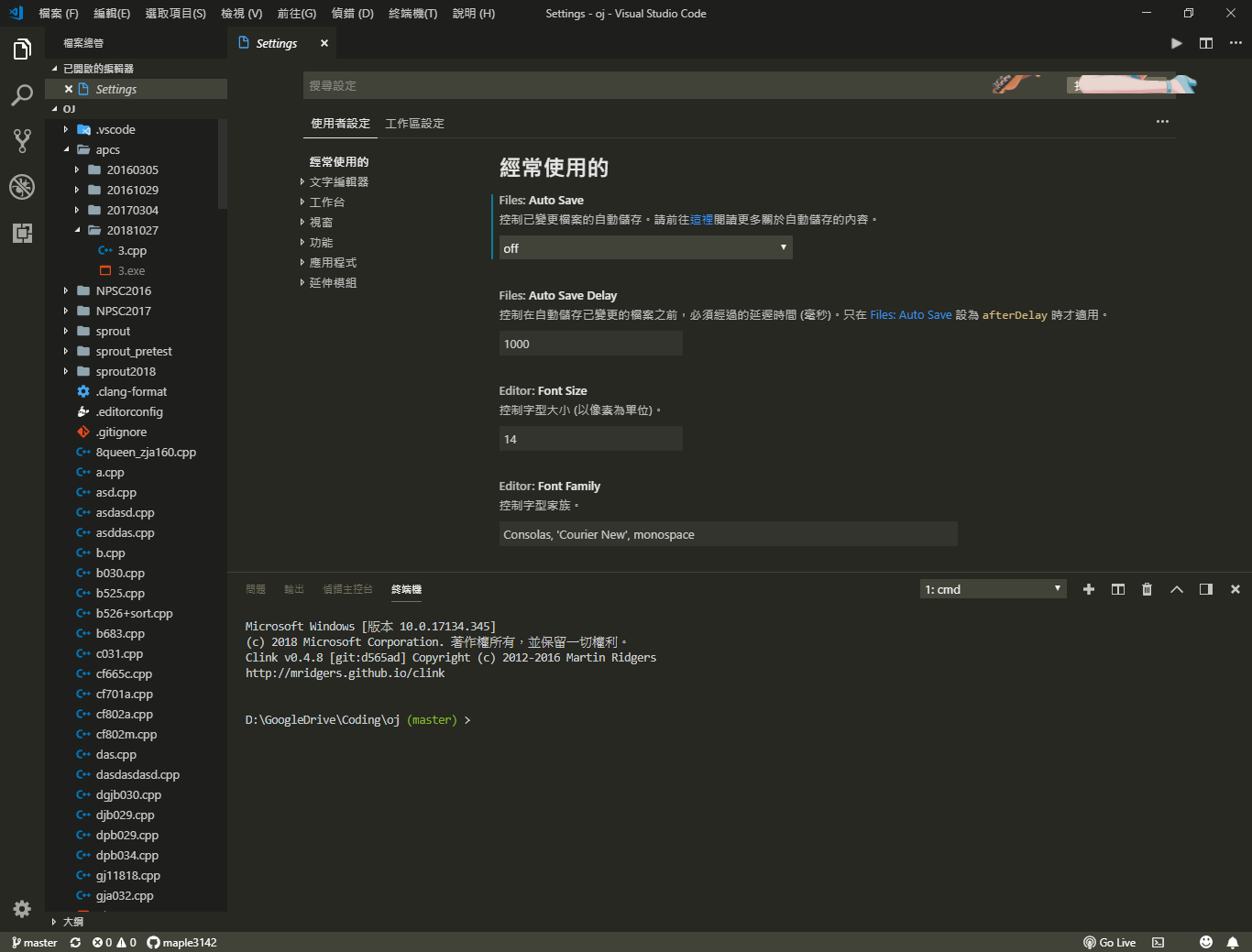Split the editor from the title bar

(x=1205, y=42)
